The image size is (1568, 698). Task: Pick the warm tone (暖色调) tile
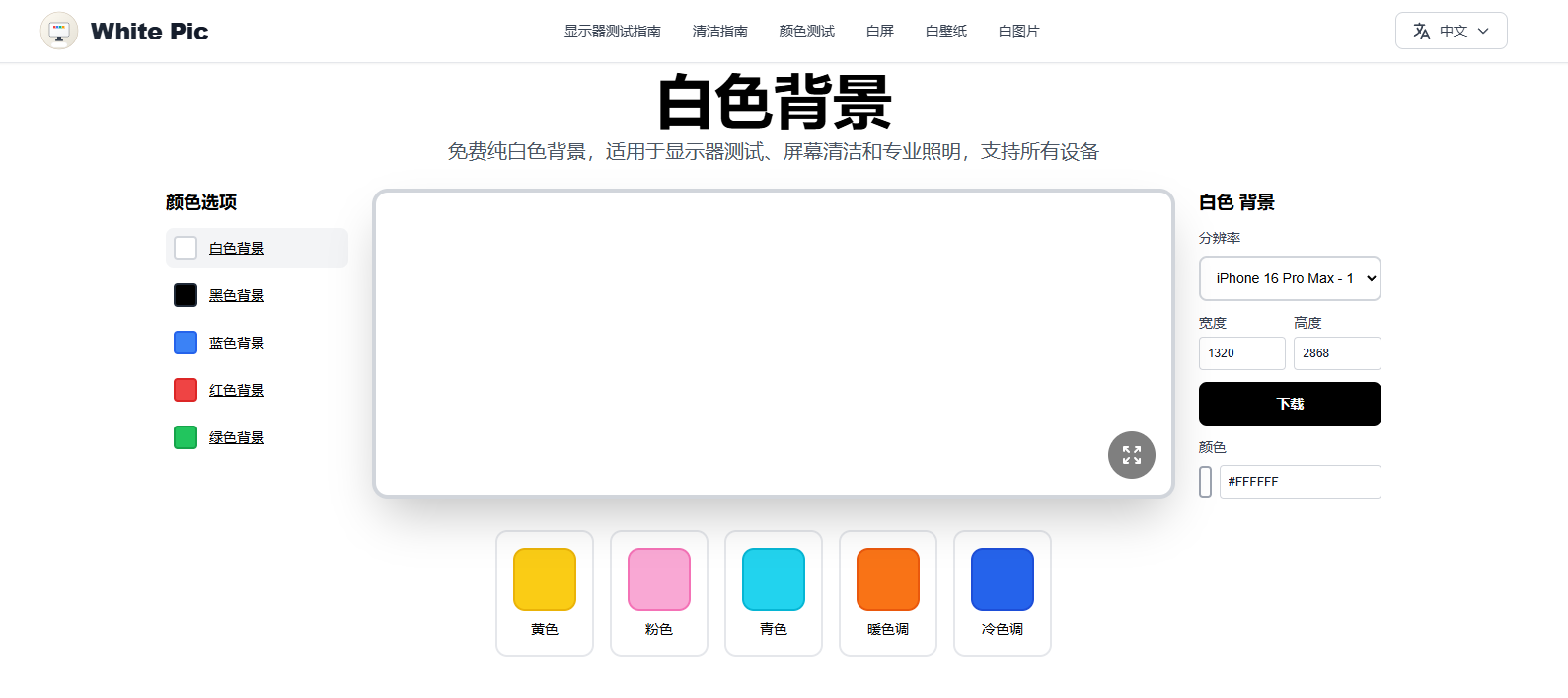pos(887,592)
